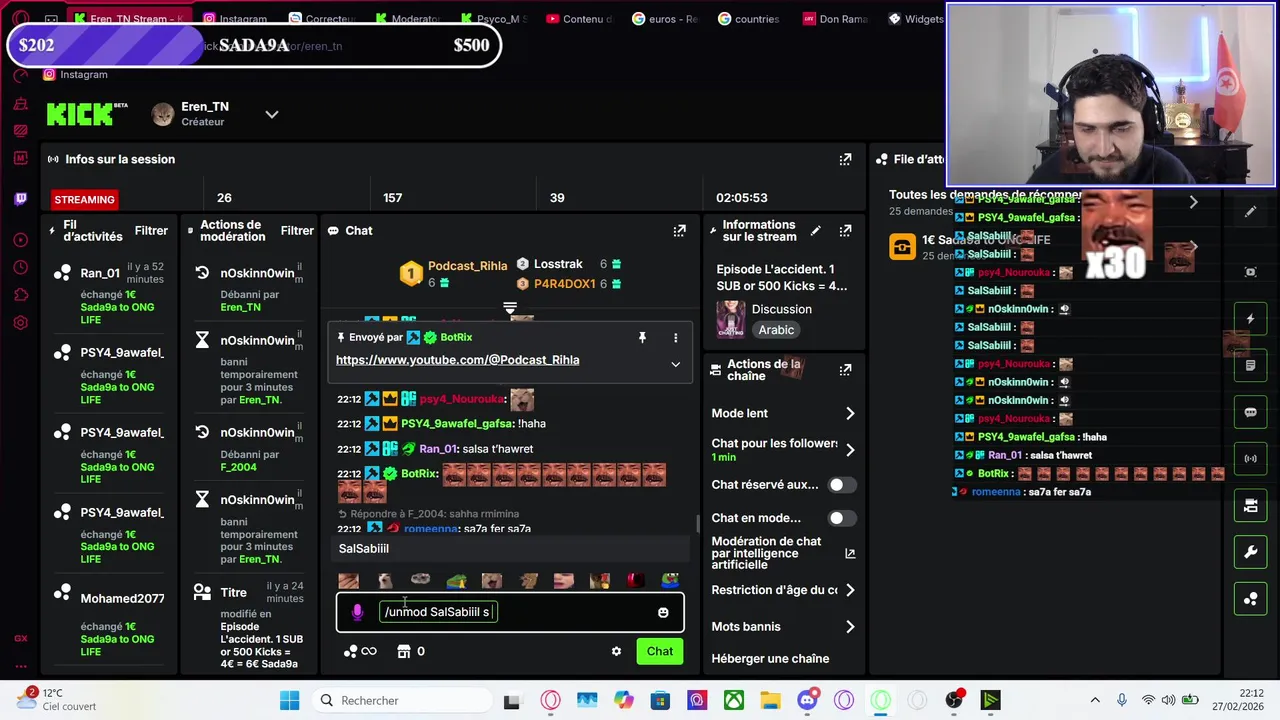Edit stream information with pencil icon

(816, 231)
